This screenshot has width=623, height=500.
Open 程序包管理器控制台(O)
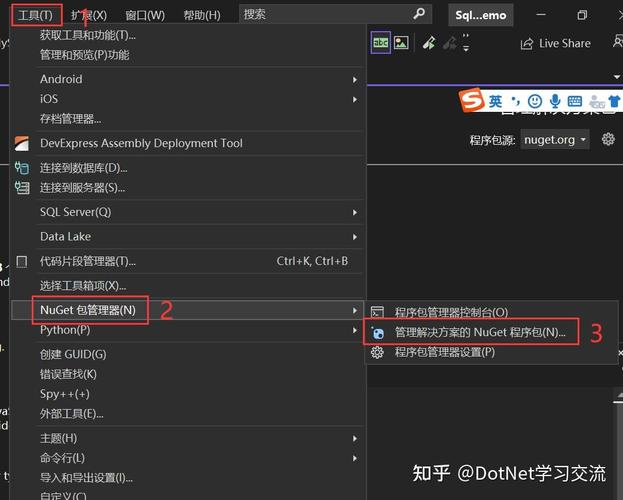(x=492, y=312)
